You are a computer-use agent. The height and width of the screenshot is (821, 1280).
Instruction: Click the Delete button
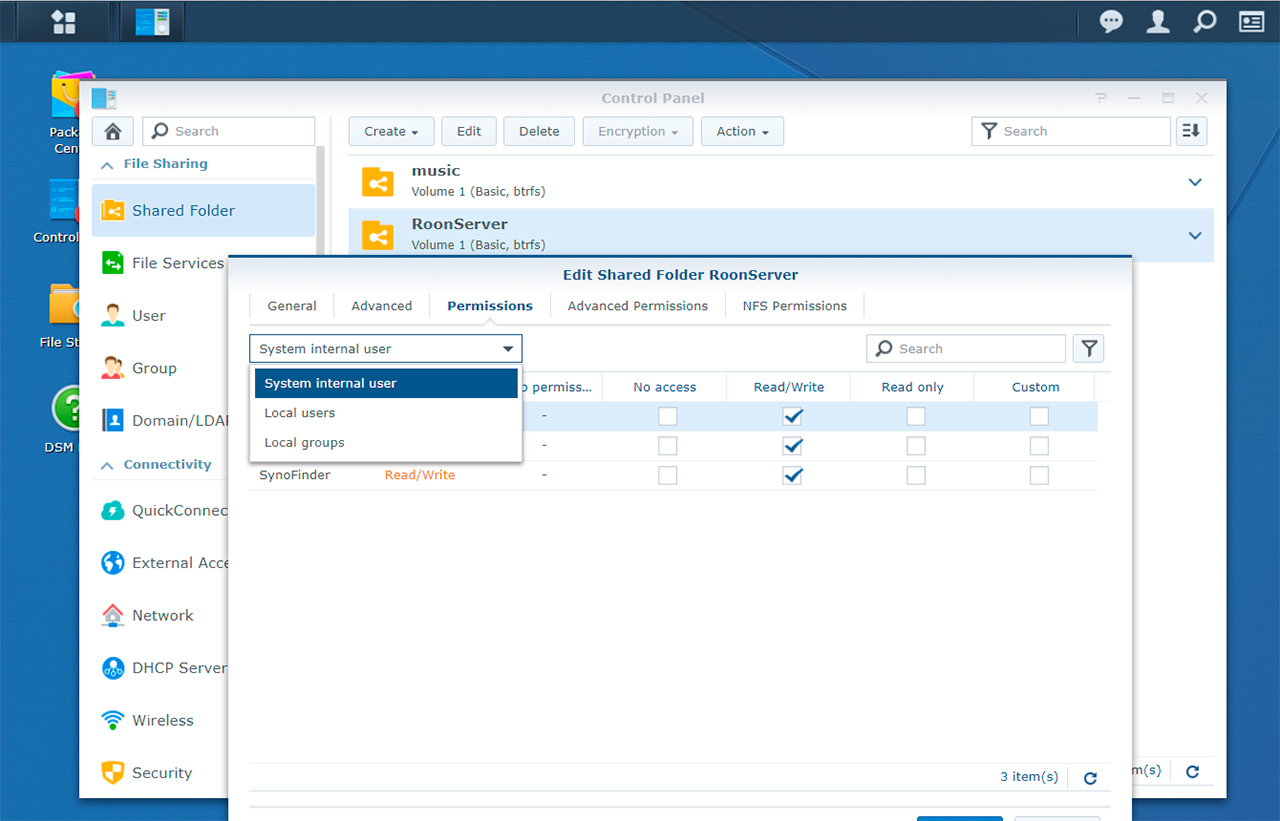click(x=539, y=131)
